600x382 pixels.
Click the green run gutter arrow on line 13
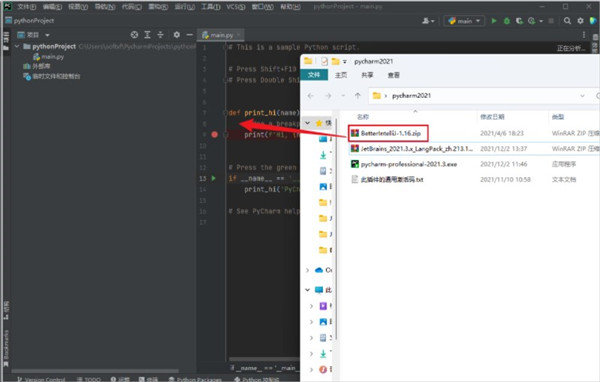(x=214, y=178)
